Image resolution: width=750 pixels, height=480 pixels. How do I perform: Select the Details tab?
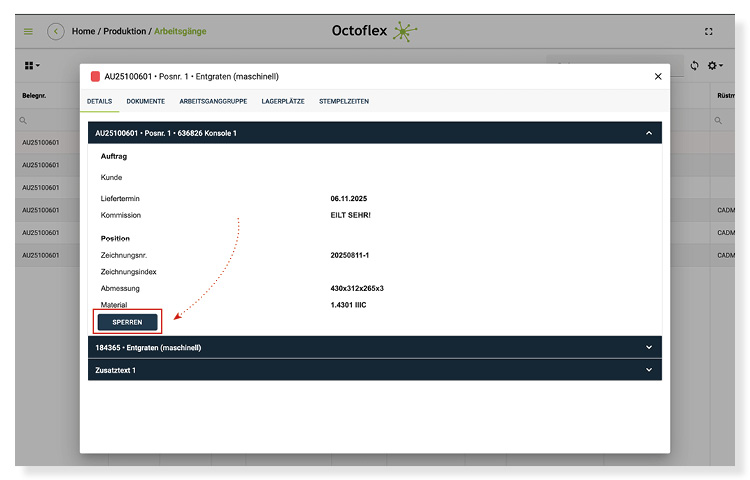[x=99, y=101]
